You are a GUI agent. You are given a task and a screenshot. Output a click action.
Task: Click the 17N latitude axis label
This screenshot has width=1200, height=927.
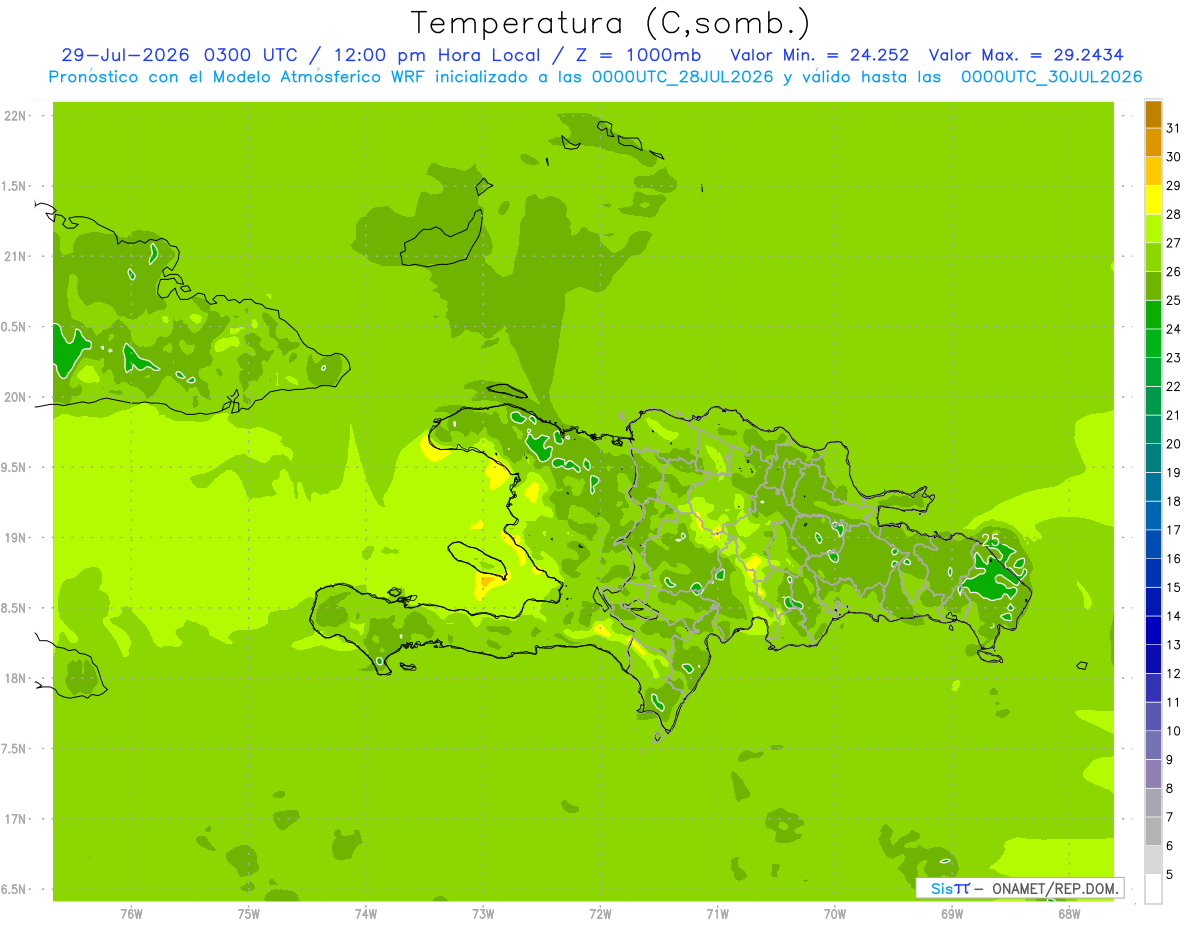[15, 819]
